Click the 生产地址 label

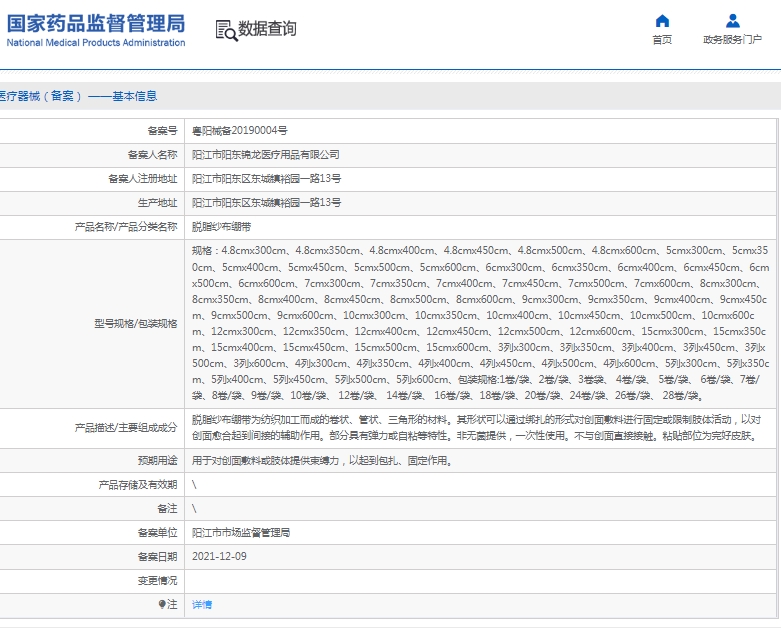157,202
